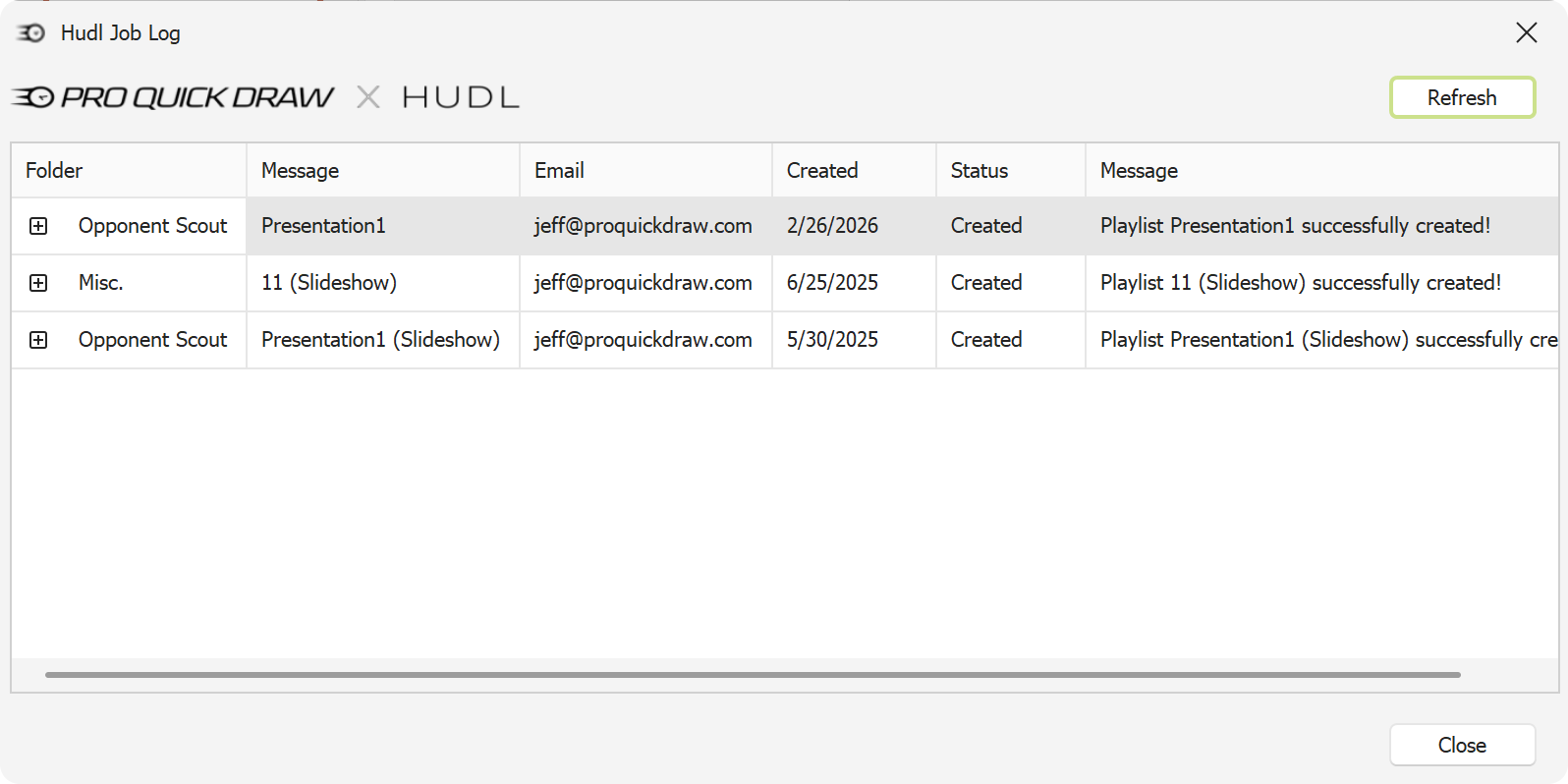Screen dimensions: 1568x784
Task: Click the 'Playlist Presentation1 successfully created!' message
Action: point(1295,226)
